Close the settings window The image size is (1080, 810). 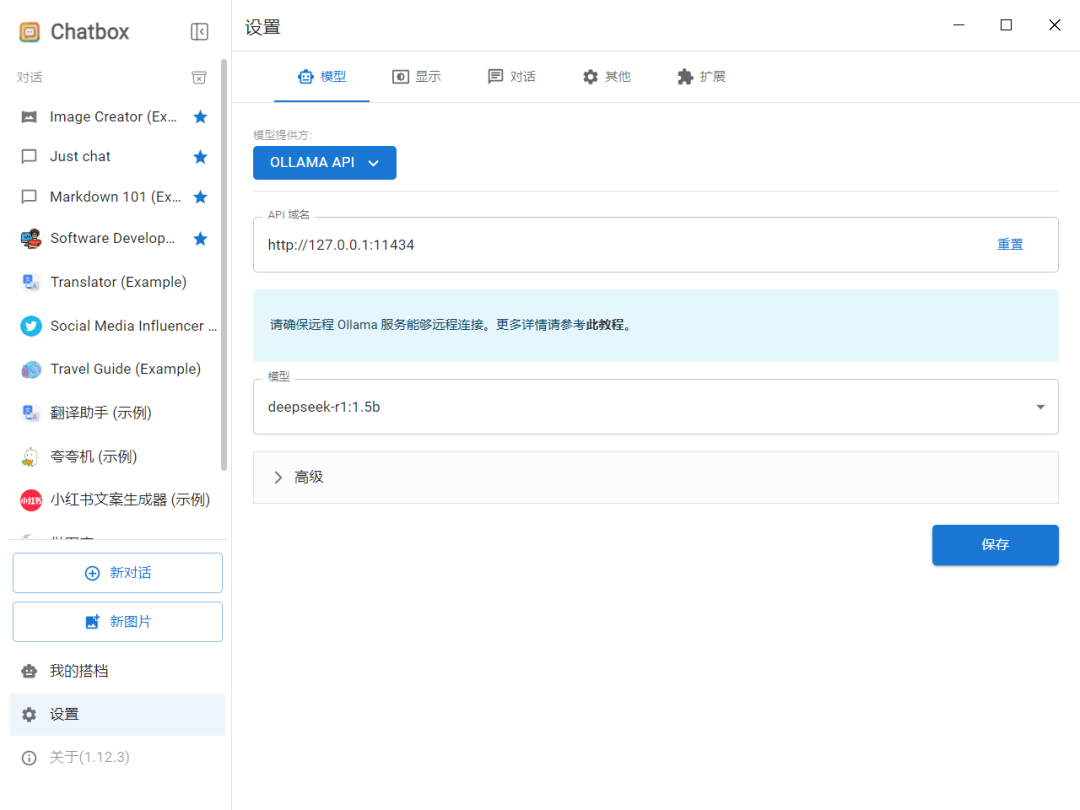[1054, 25]
